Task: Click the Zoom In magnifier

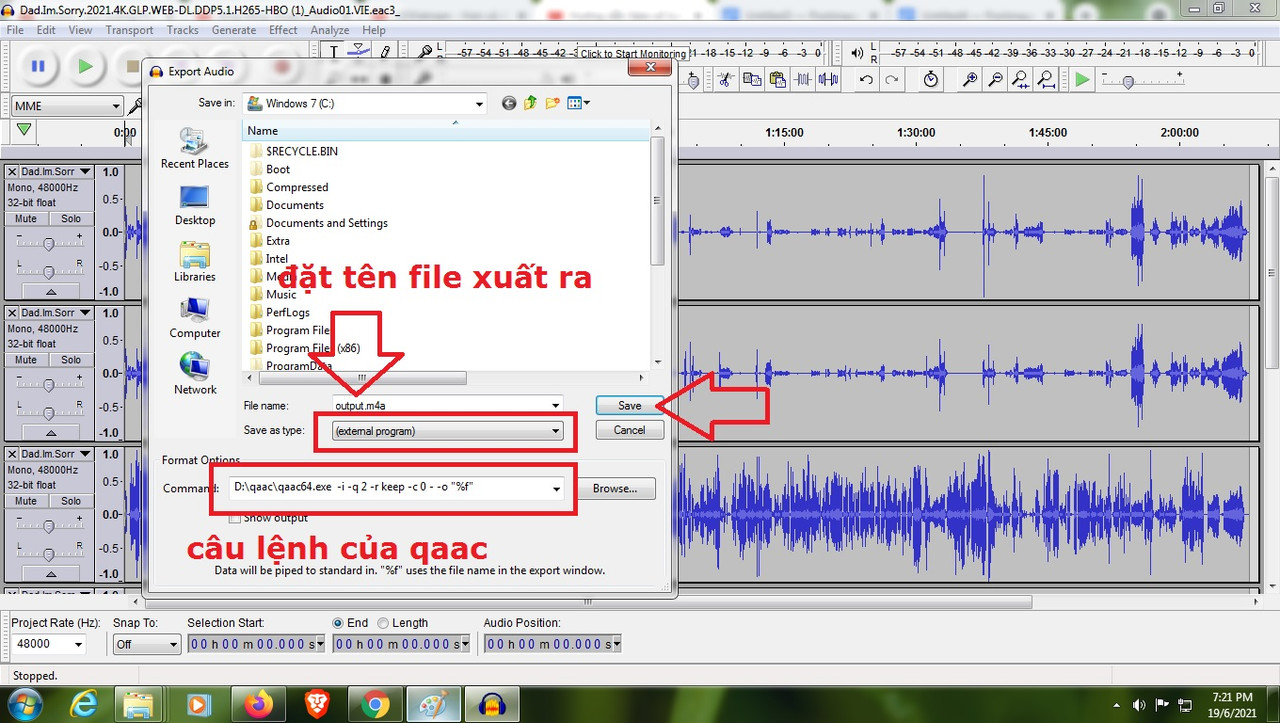Action: click(x=970, y=80)
